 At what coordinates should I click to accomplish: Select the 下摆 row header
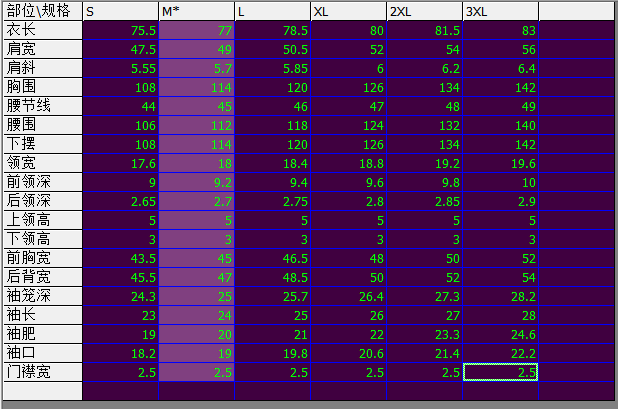(x=43, y=144)
